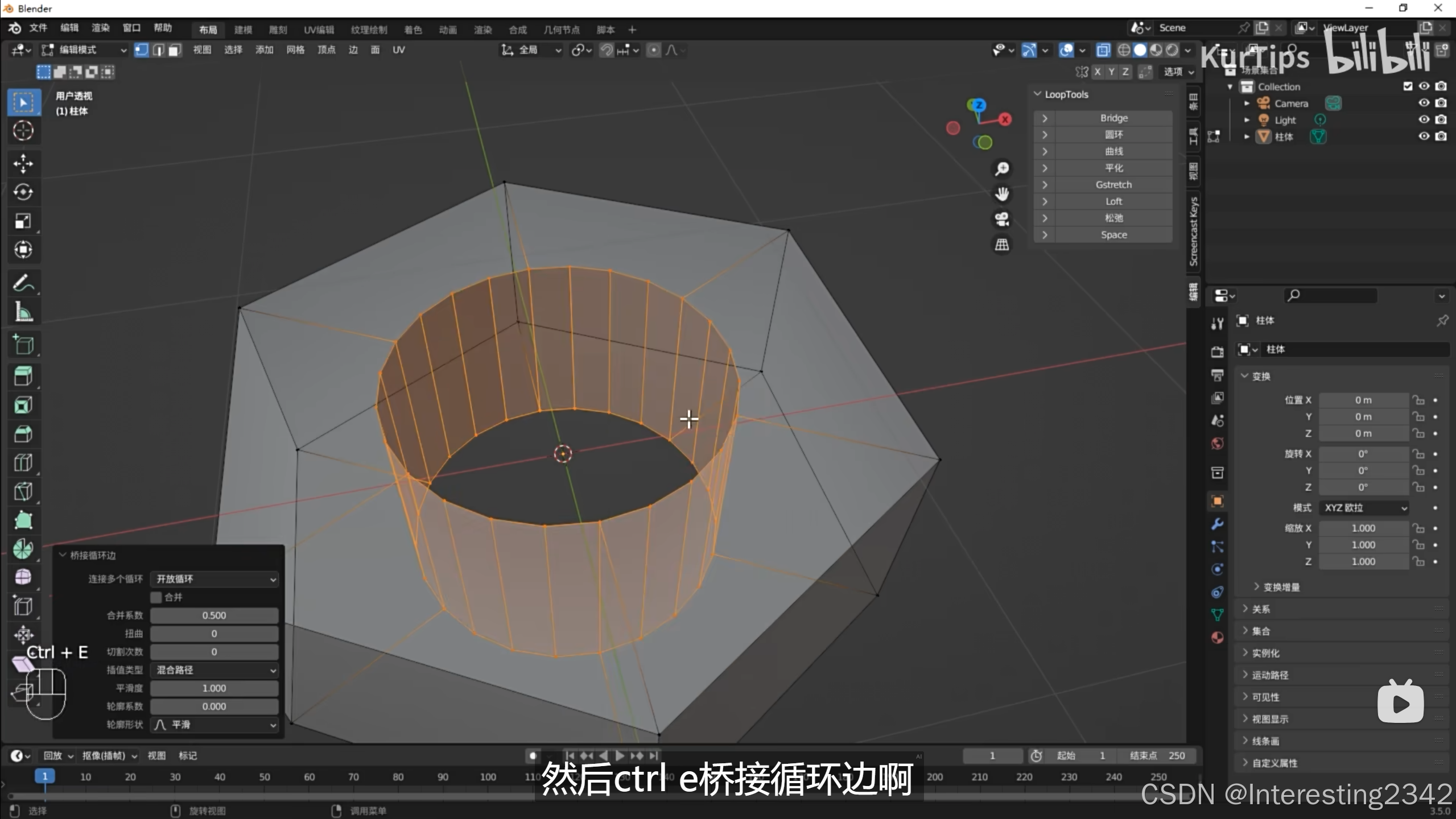Select the Measure ruler tool

(x=23, y=312)
